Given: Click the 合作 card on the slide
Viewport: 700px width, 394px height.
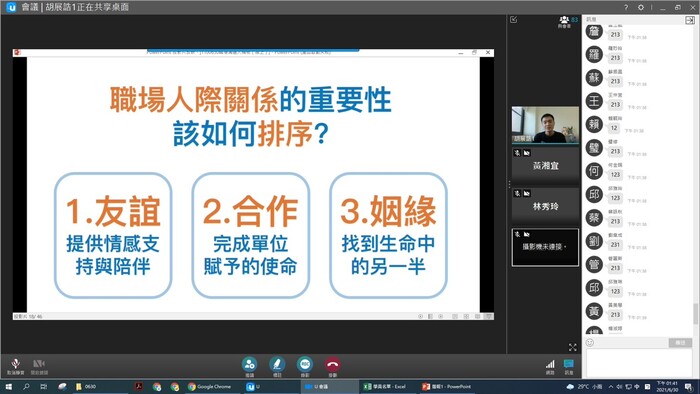Looking at the screenshot, I should click(250, 235).
